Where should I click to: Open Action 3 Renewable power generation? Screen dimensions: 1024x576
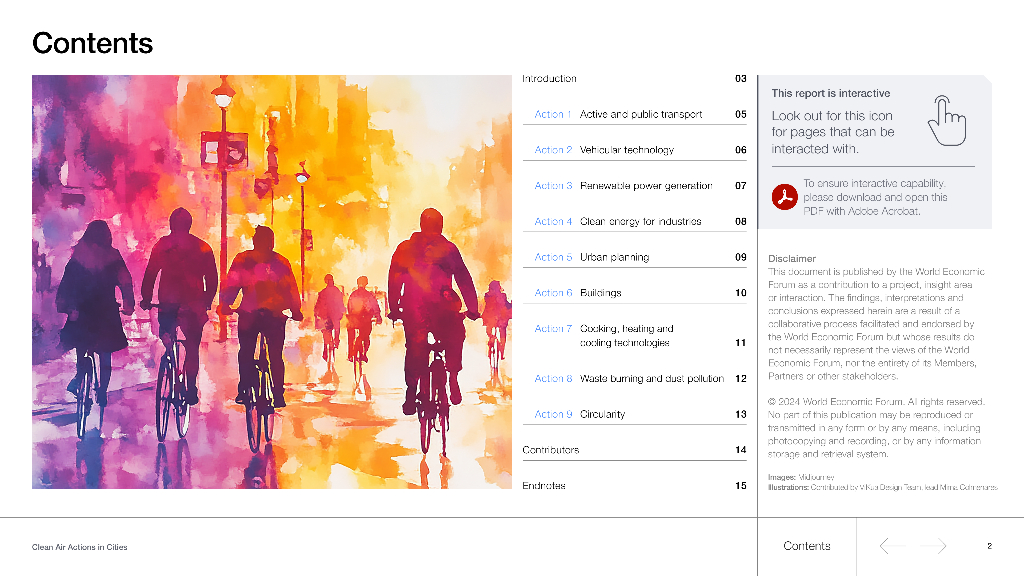pos(634,186)
